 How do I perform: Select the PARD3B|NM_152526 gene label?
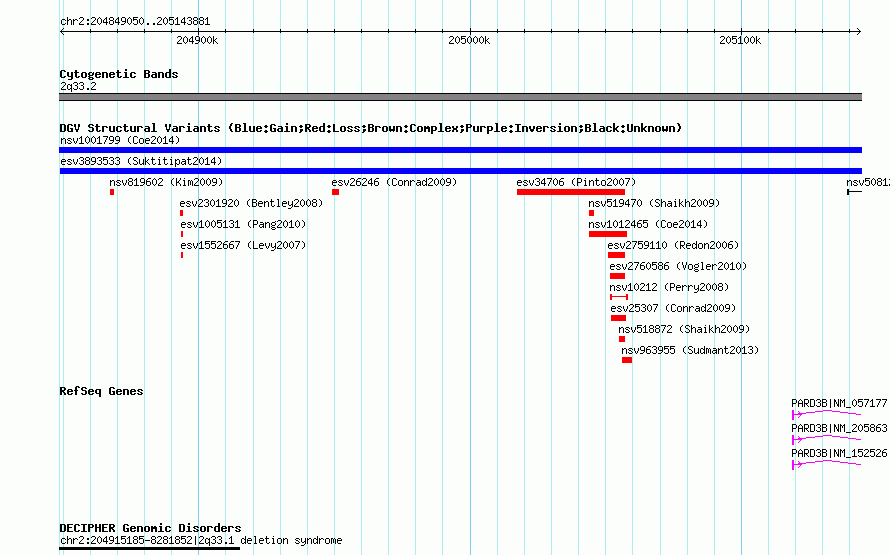[x=839, y=453]
